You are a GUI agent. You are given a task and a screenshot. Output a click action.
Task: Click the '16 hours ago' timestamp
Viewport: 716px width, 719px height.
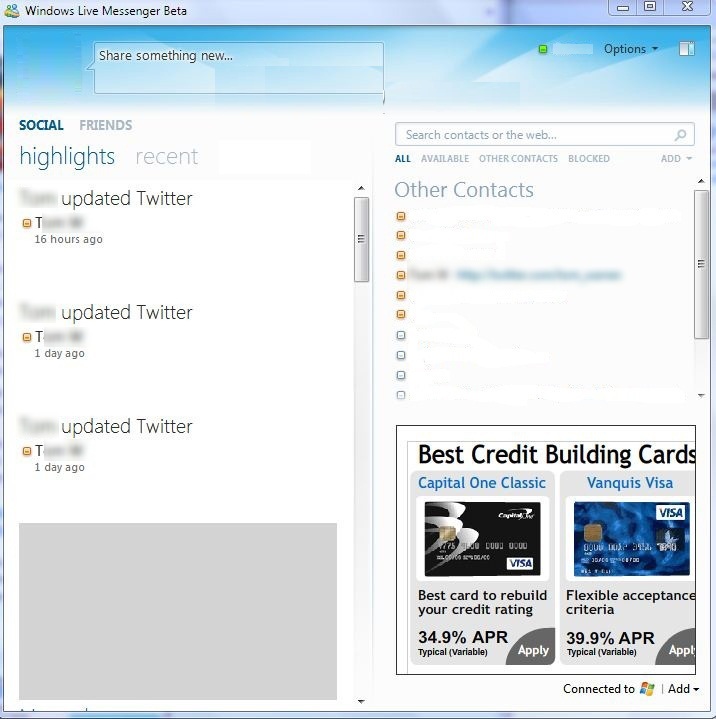coord(68,239)
